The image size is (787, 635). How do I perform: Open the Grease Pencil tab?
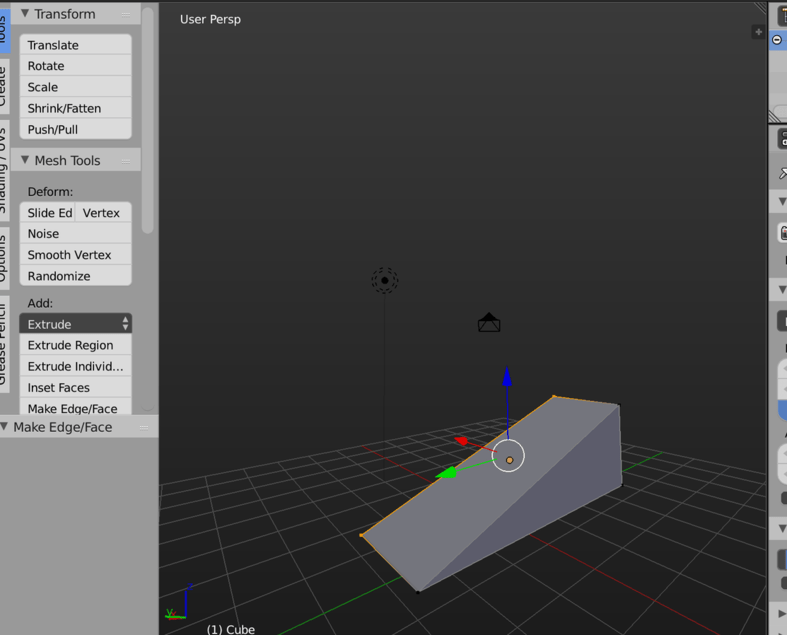pos(4,344)
